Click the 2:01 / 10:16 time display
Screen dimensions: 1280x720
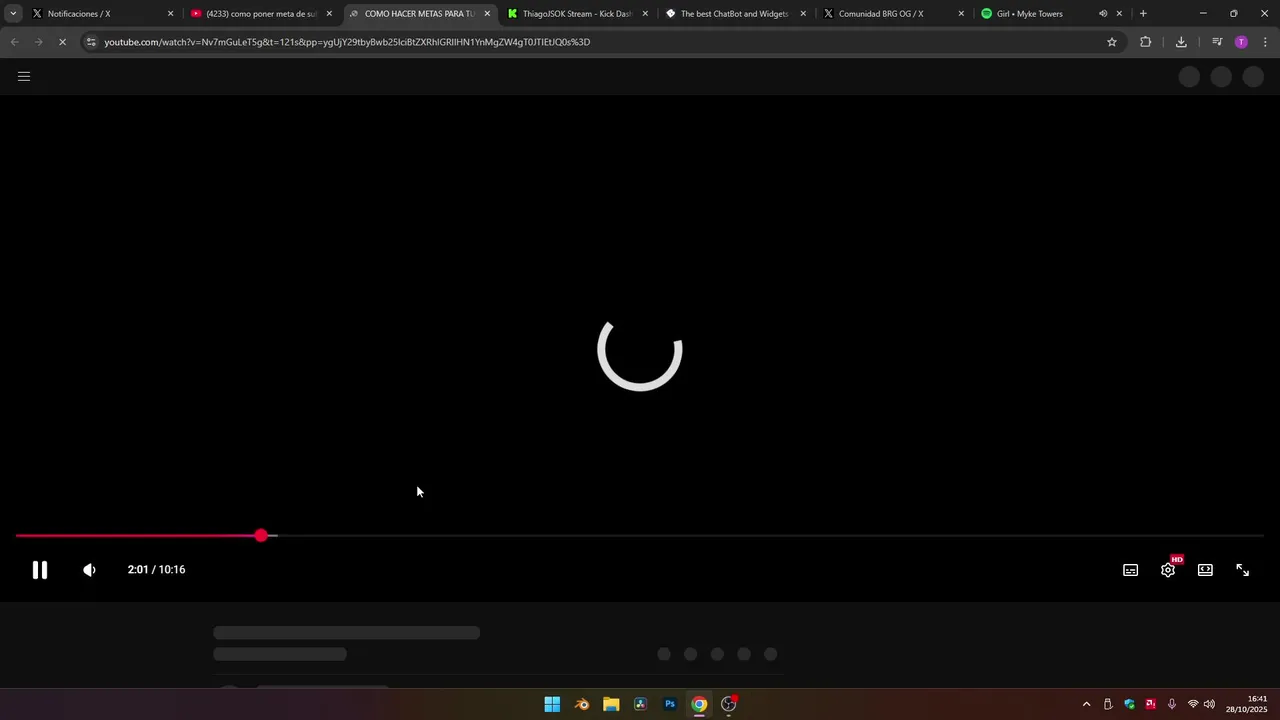[x=156, y=570]
